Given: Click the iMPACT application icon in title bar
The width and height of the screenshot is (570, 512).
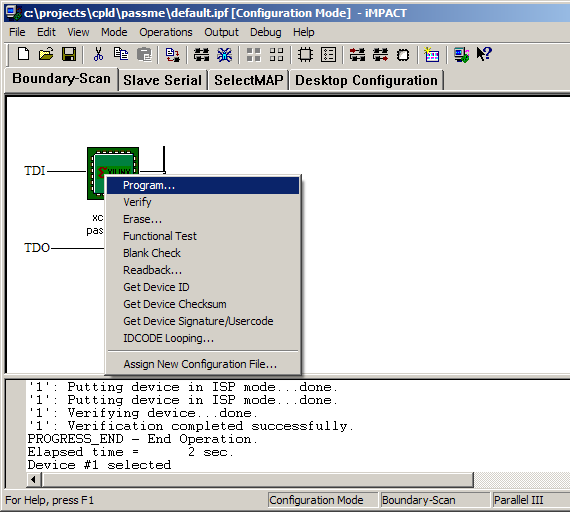Looking at the screenshot, I should point(14,13).
